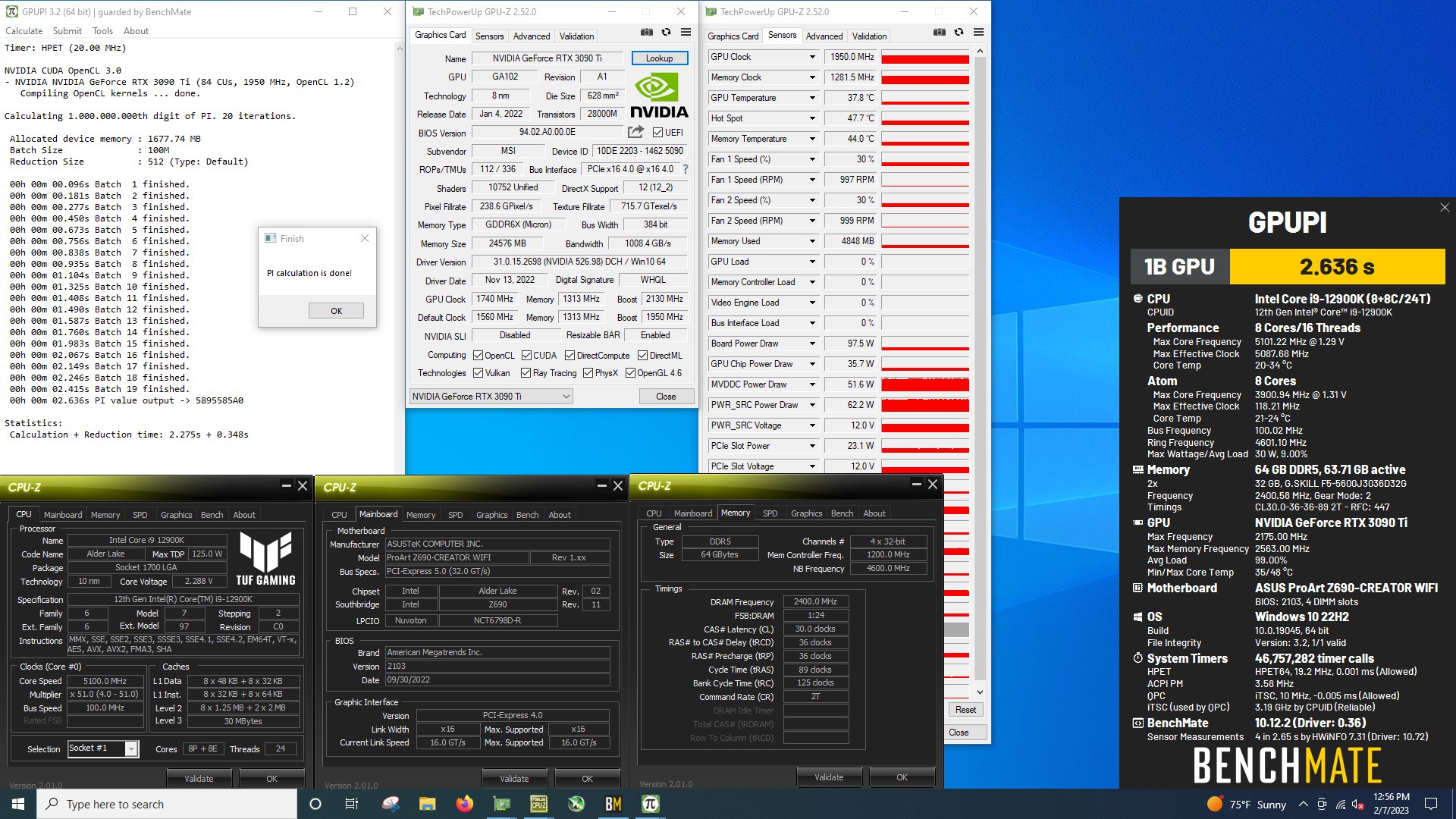The height and width of the screenshot is (819, 1456).
Task: Click the NVIDIA logo in GPU-Z
Action: tap(659, 96)
